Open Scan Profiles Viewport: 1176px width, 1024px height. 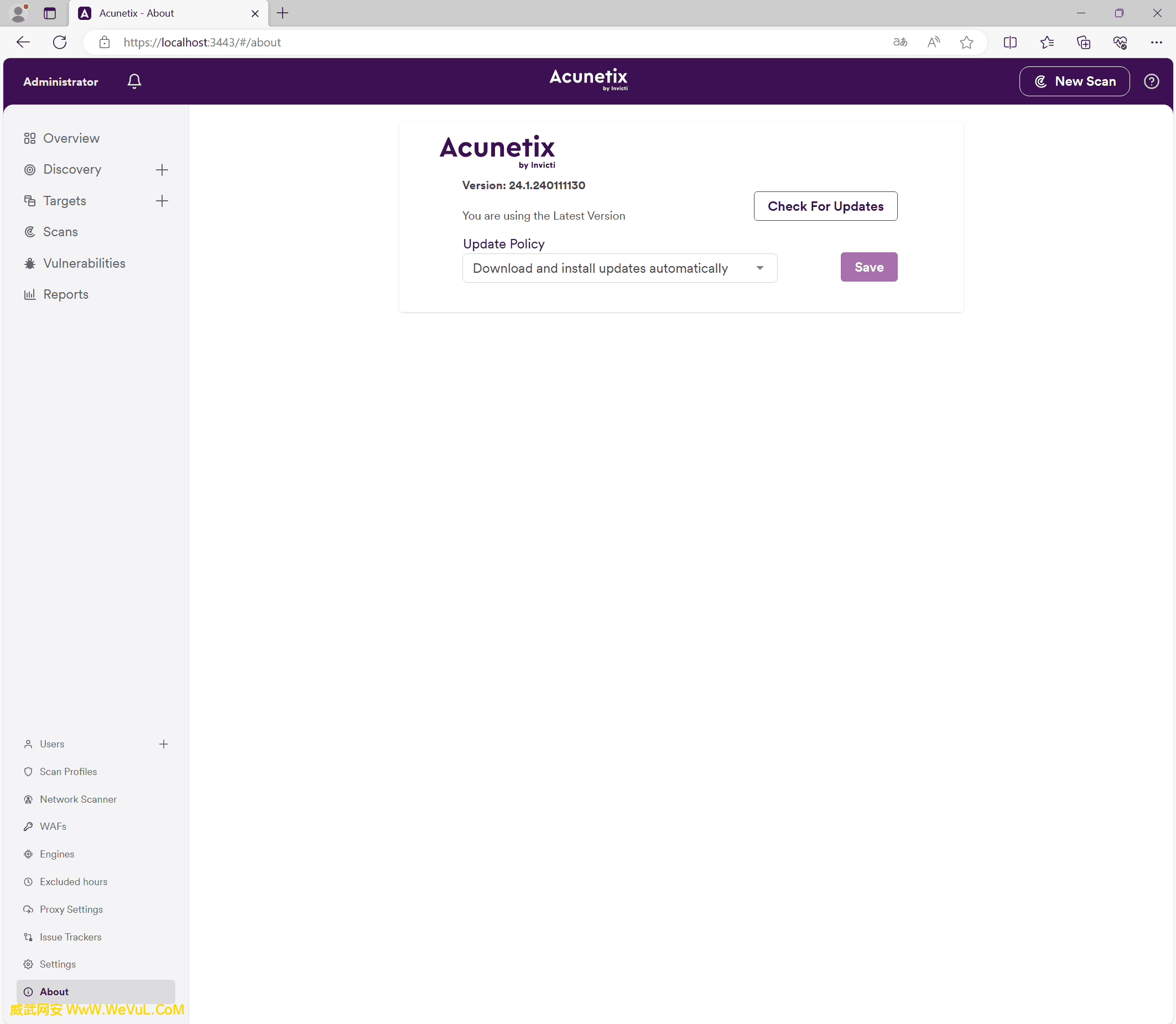pos(60,771)
